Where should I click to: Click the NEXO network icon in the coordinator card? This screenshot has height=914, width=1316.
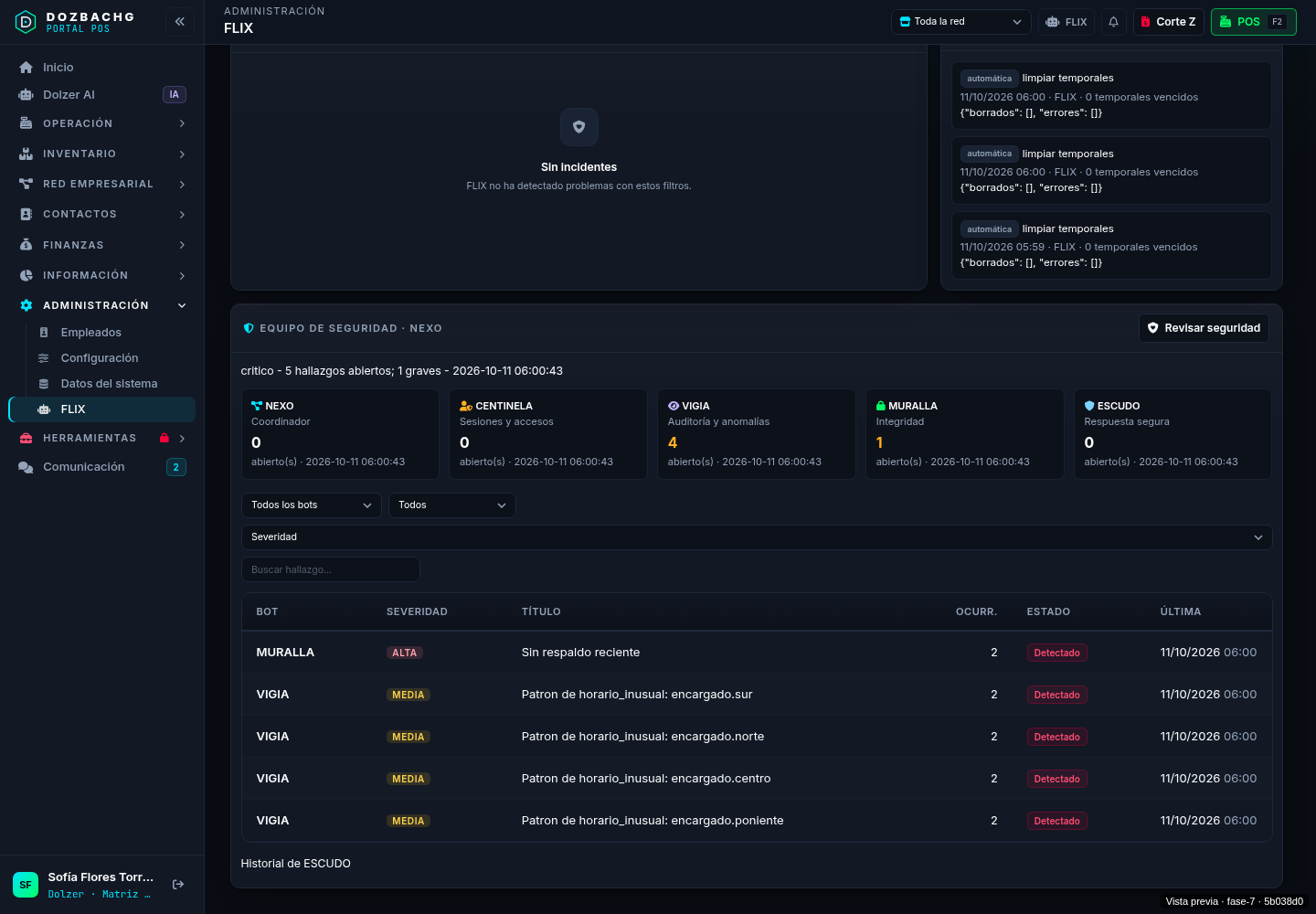(x=257, y=406)
